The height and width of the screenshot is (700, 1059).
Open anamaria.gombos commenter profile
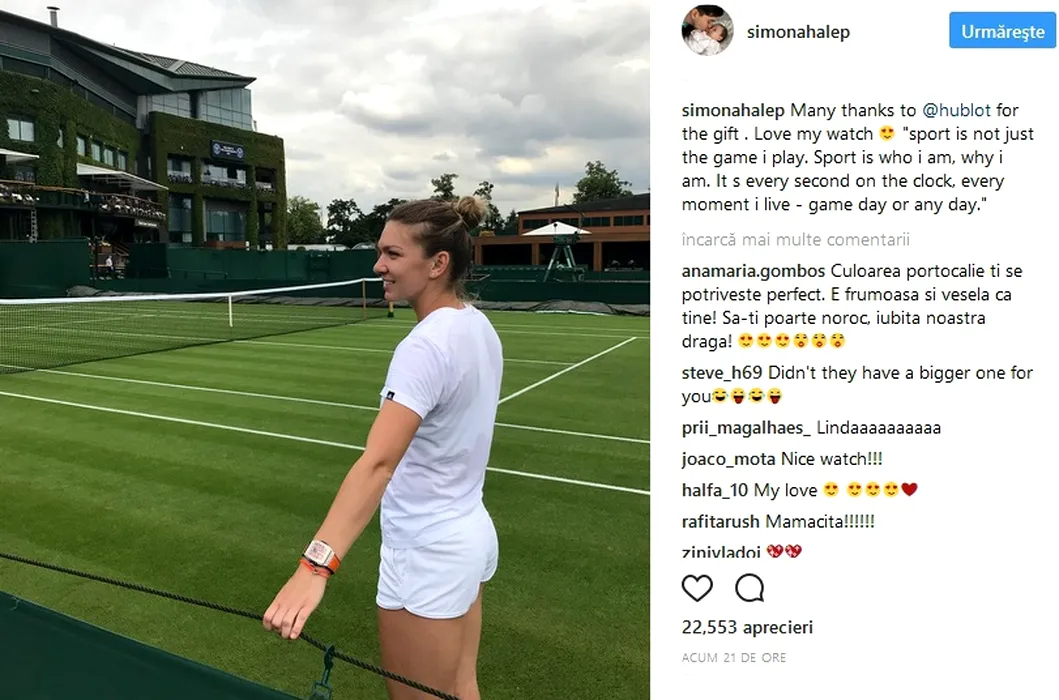tap(753, 271)
